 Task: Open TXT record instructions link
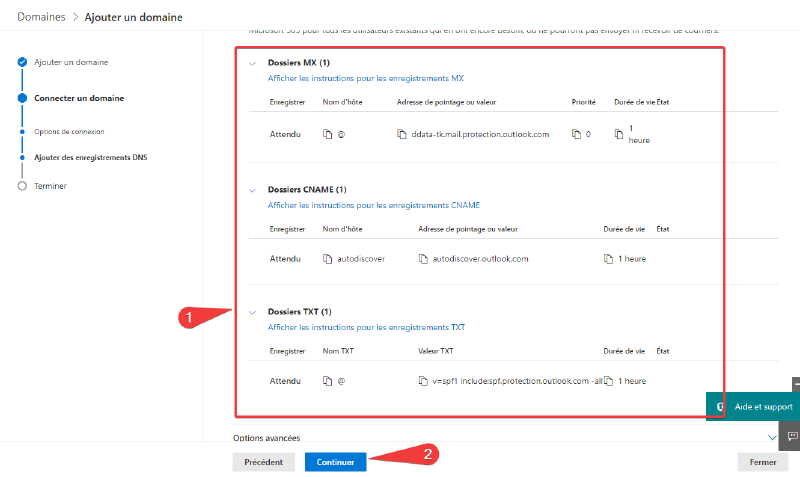point(366,327)
